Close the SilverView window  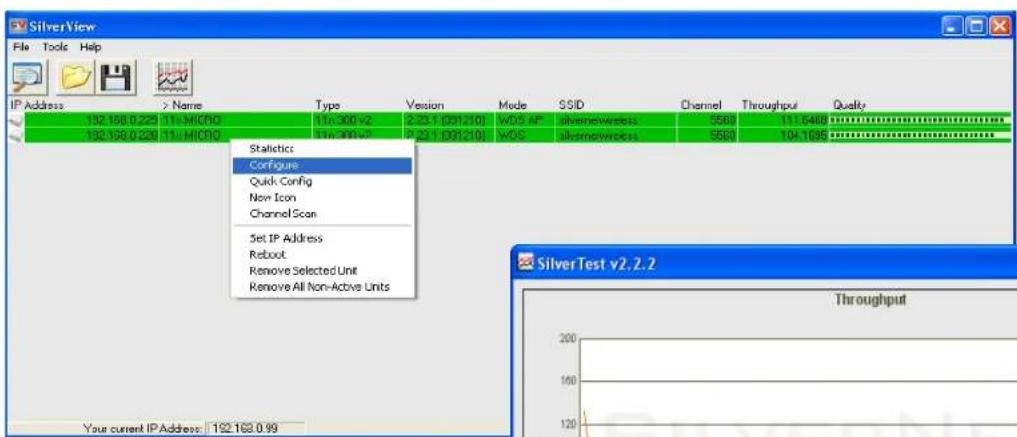pyautogui.click(x=1000, y=27)
